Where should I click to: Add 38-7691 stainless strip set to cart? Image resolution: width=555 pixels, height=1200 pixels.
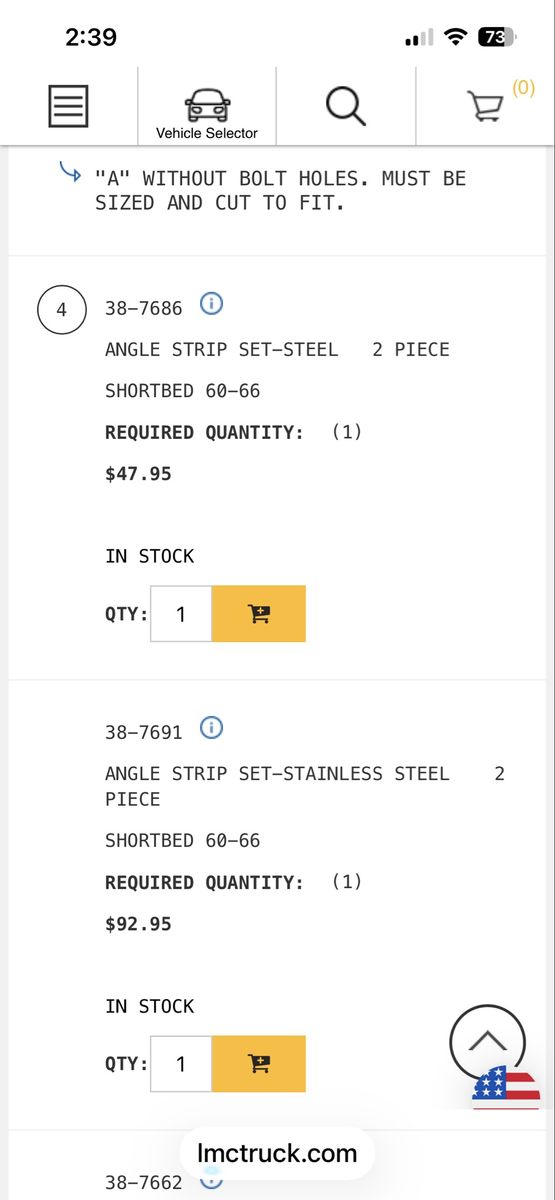(259, 1064)
